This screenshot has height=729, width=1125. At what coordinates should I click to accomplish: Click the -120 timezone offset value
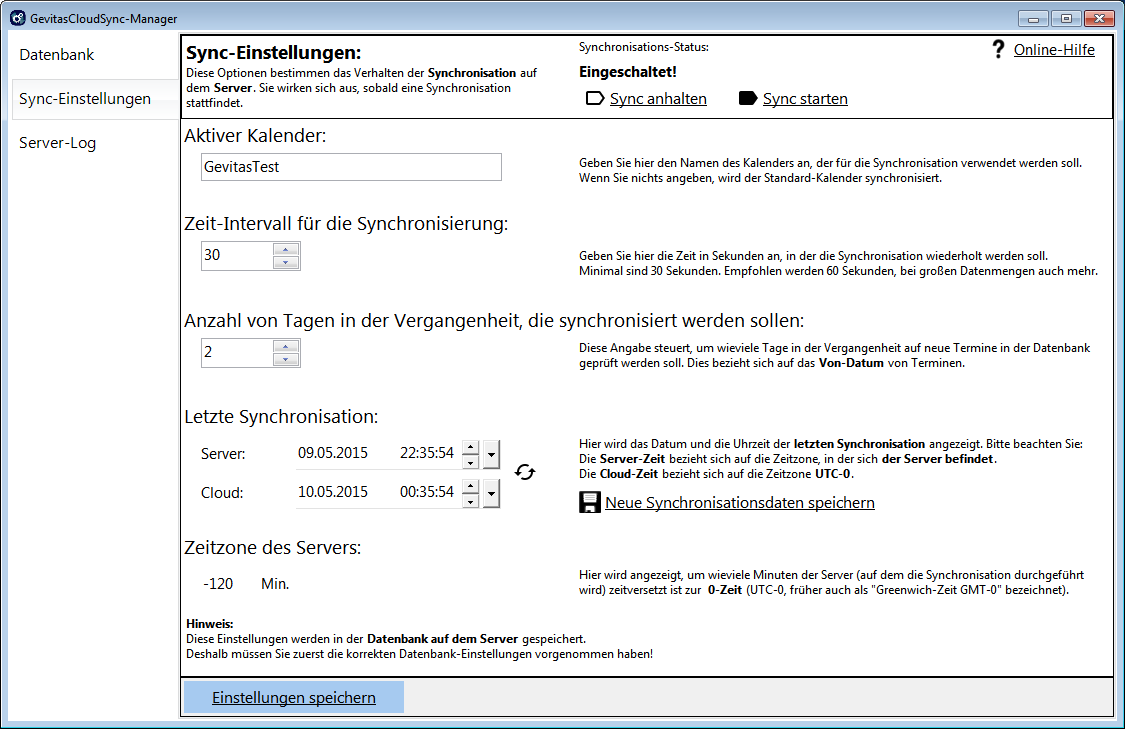(218, 584)
